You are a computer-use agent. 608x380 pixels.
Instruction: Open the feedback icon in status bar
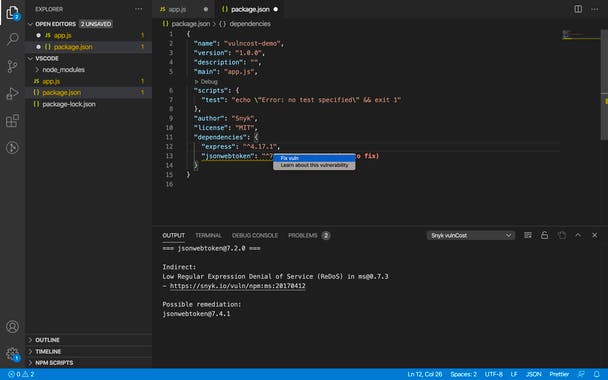coord(581,374)
